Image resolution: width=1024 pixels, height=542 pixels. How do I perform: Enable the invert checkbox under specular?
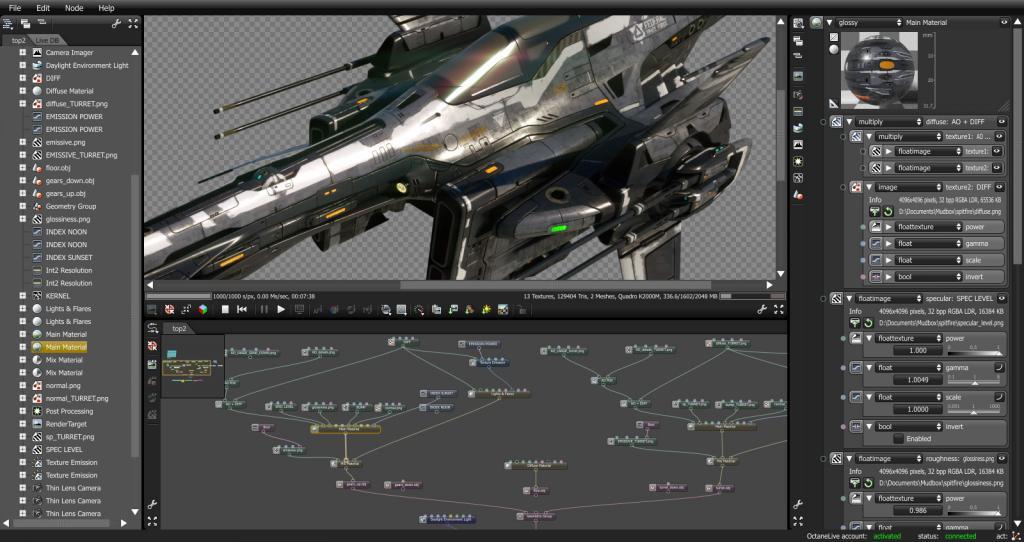(899, 439)
